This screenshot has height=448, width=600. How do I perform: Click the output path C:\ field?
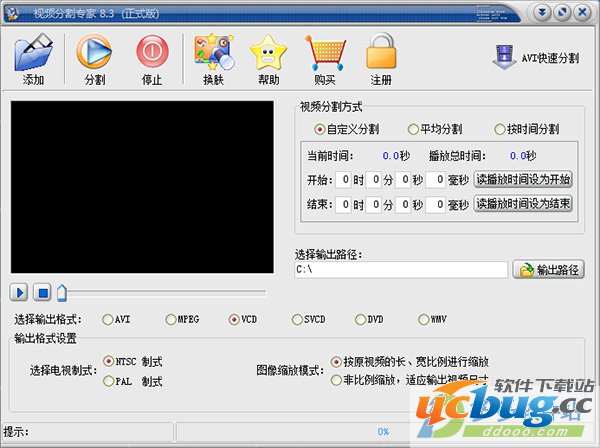[x=401, y=270]
